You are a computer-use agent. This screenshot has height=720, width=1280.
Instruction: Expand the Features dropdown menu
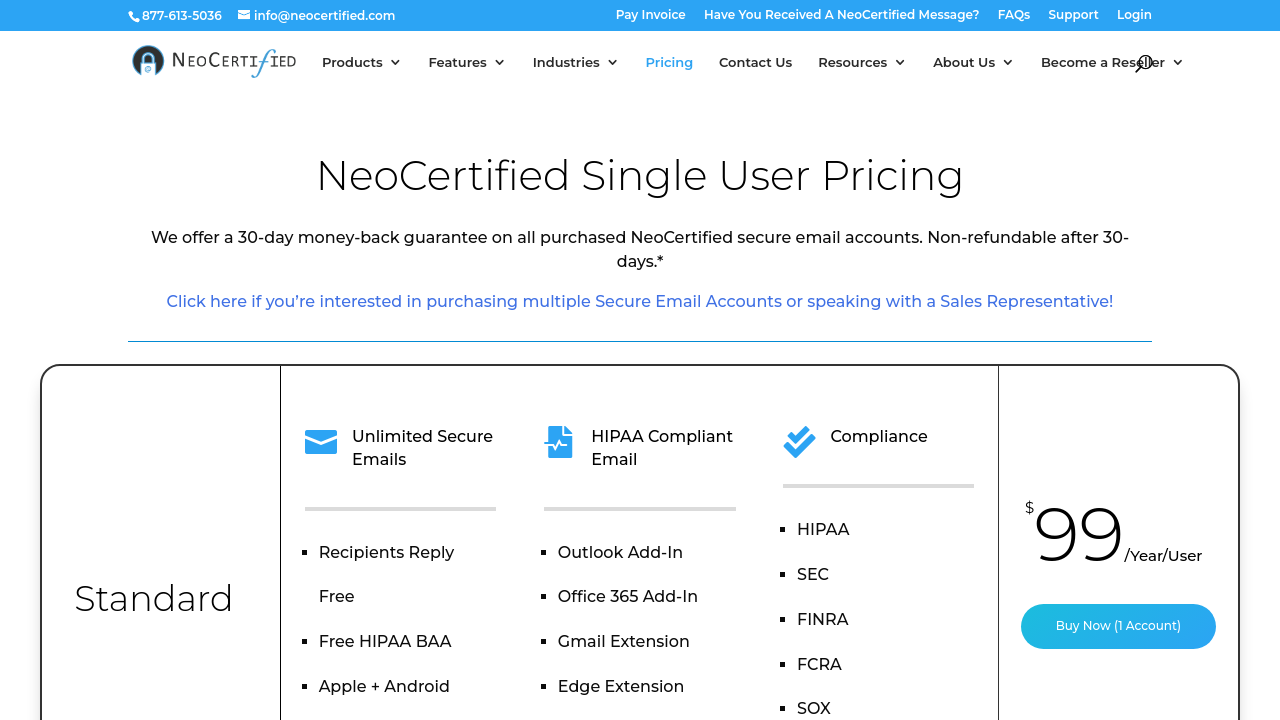click(467, 62)
